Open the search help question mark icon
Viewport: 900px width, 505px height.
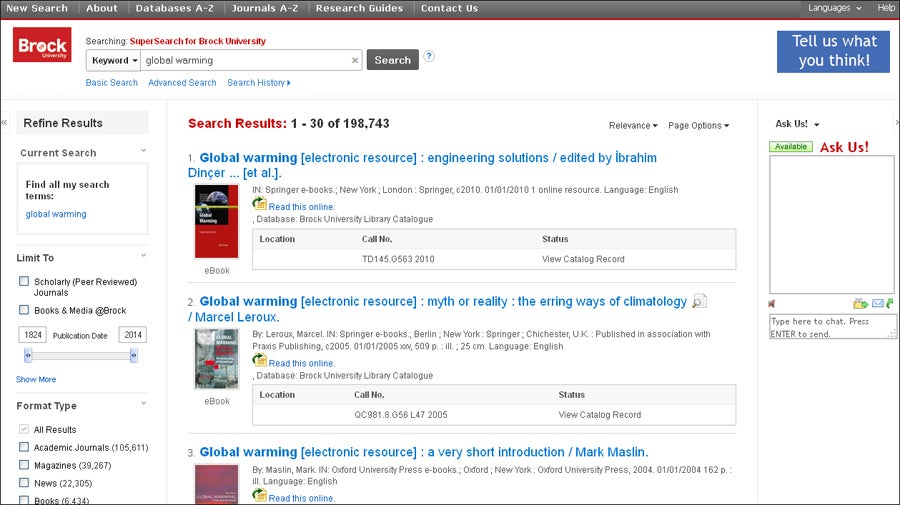coord(429,56)
